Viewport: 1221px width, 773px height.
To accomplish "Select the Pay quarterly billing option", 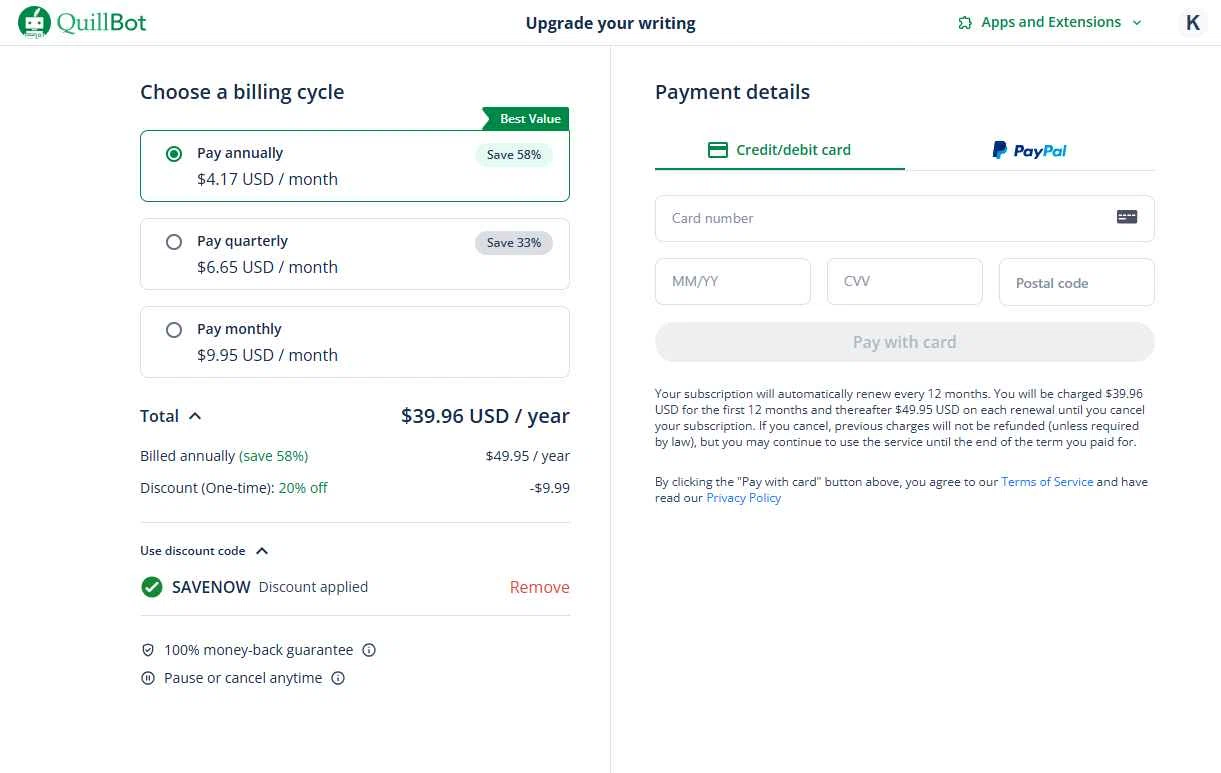I will [174, 242].
